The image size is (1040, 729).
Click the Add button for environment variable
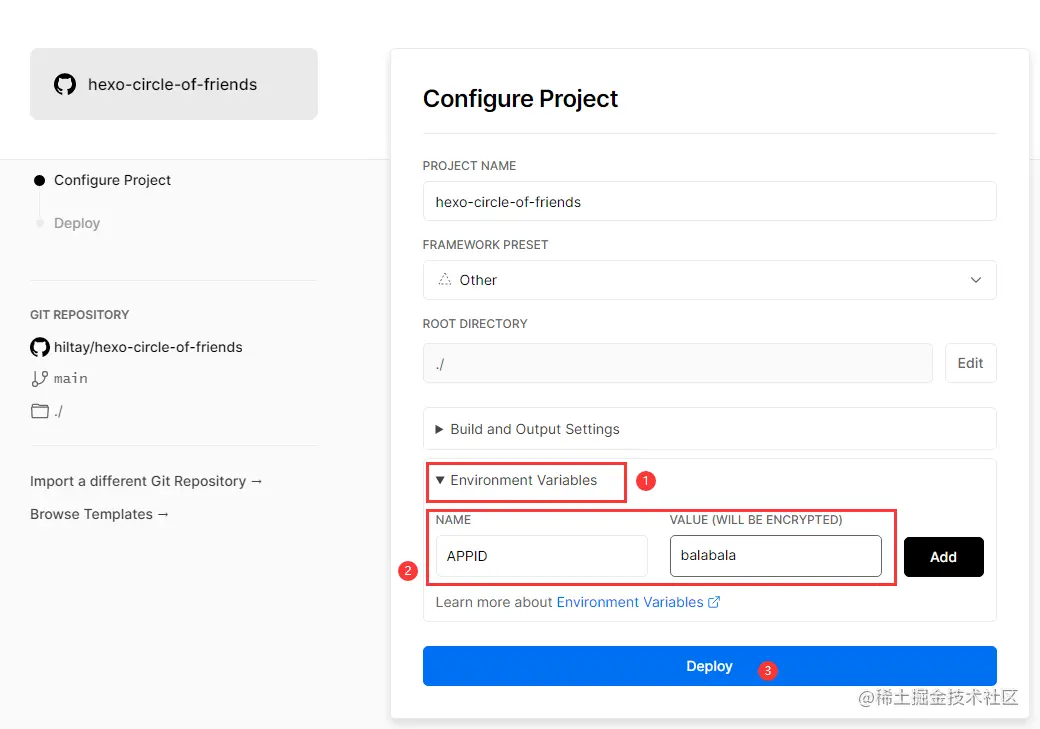coord(943,557)
